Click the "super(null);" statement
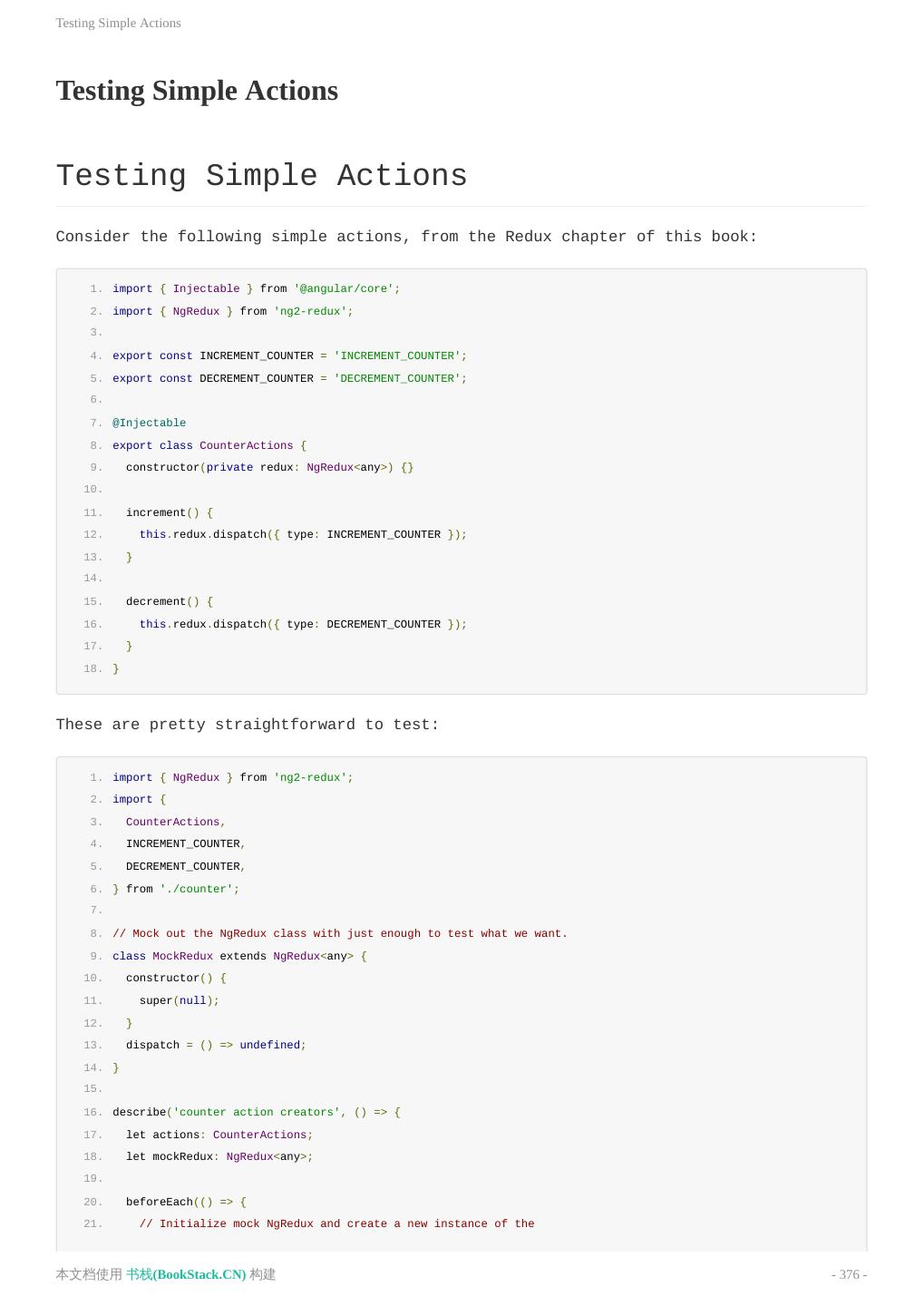The width and height of the screenshot is (924, 1306). 179,1001
